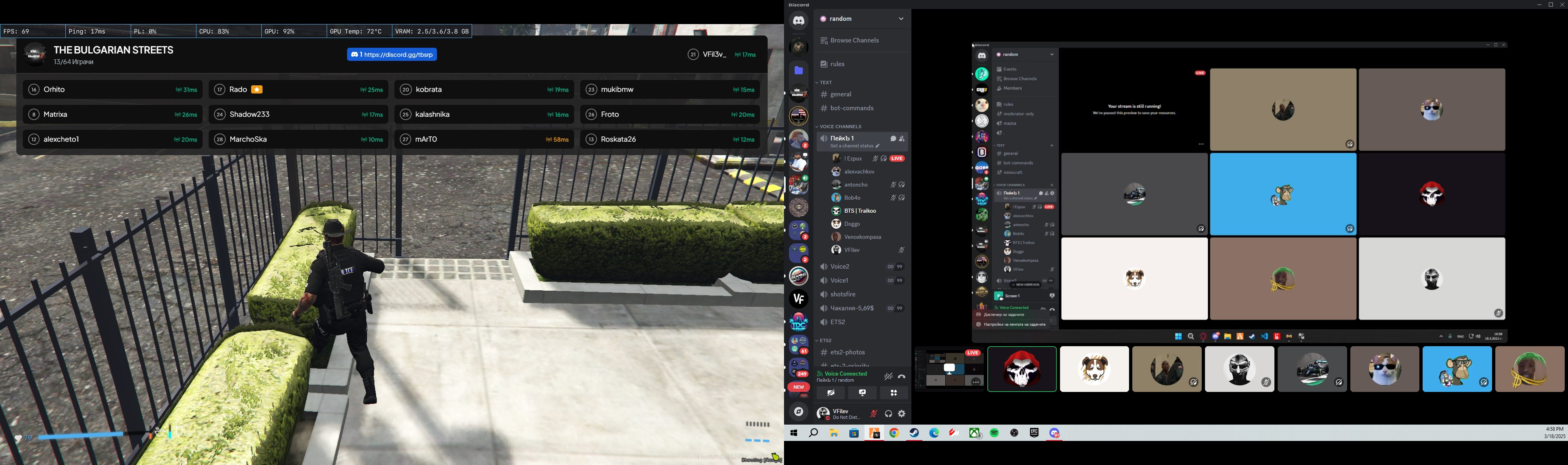This screenshot has height=465, width=1568.
Task: Open Spotify from the Windows taskbar
Action: pyautogui.click(x=994, y=433)
